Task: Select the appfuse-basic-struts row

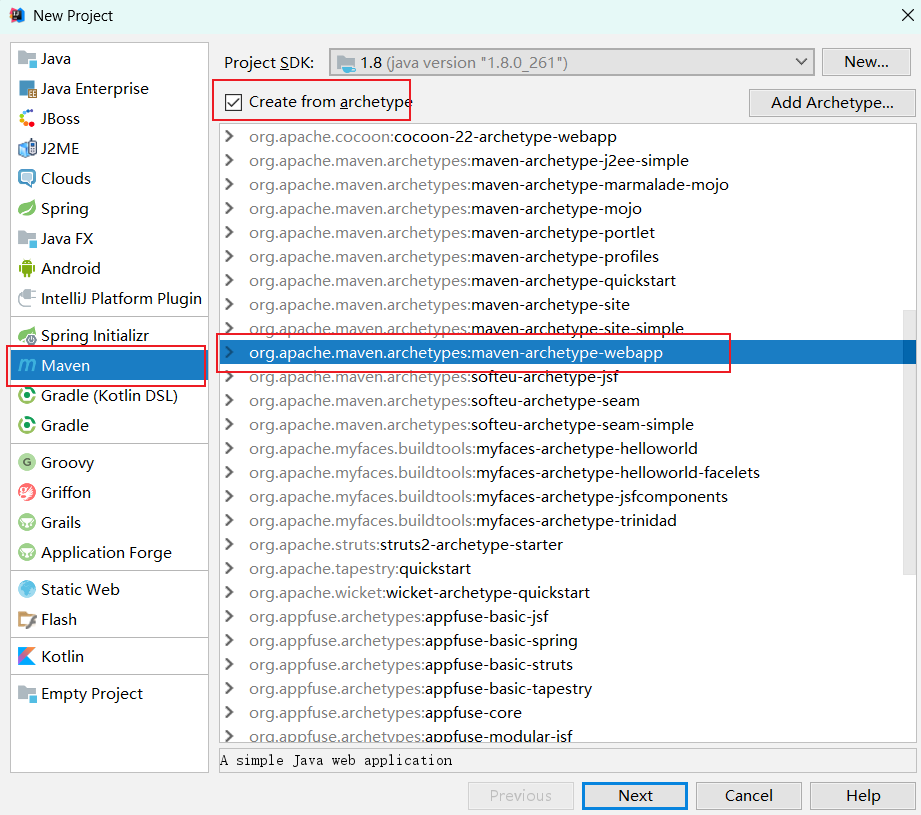Action: (567, 665)
